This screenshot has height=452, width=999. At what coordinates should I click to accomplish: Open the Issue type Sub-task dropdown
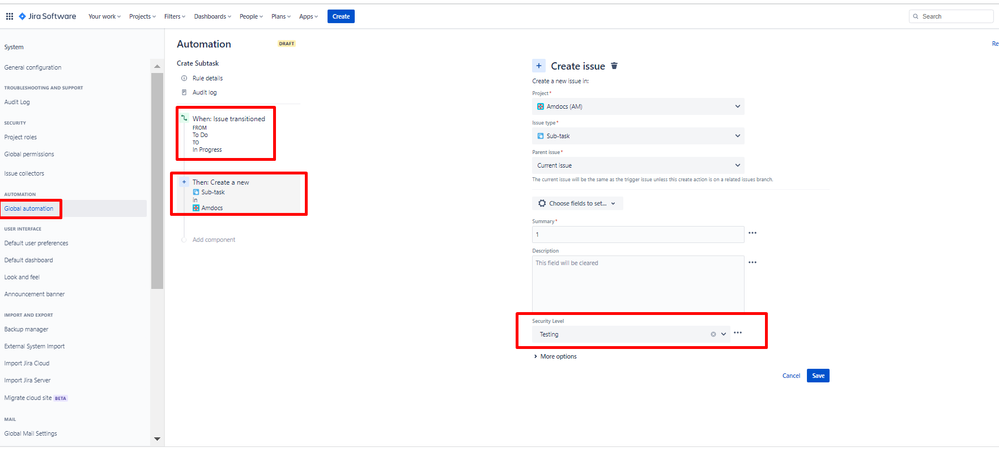[x=638, y=136]
